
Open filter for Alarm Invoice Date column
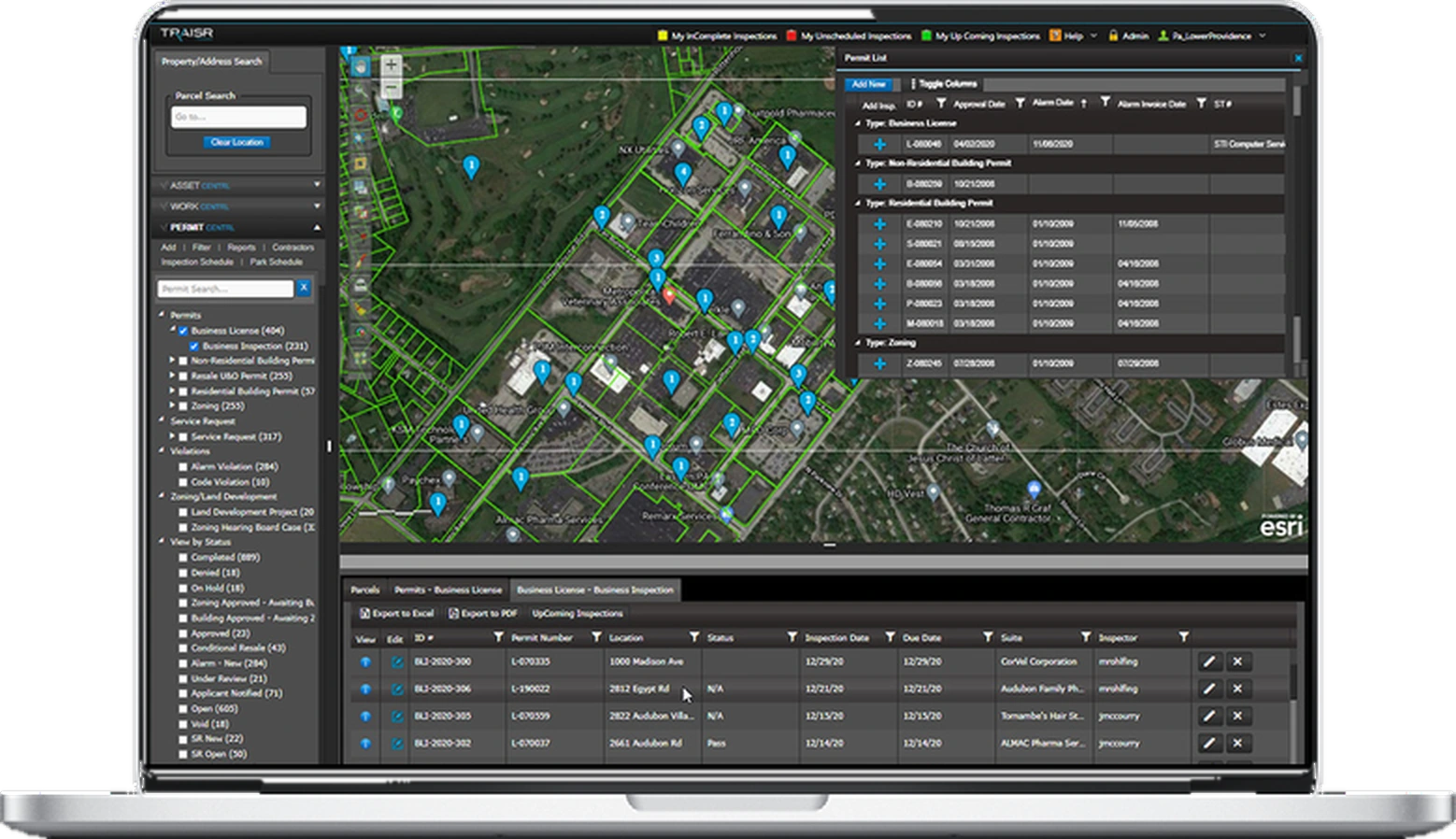tap(1201, 104)
